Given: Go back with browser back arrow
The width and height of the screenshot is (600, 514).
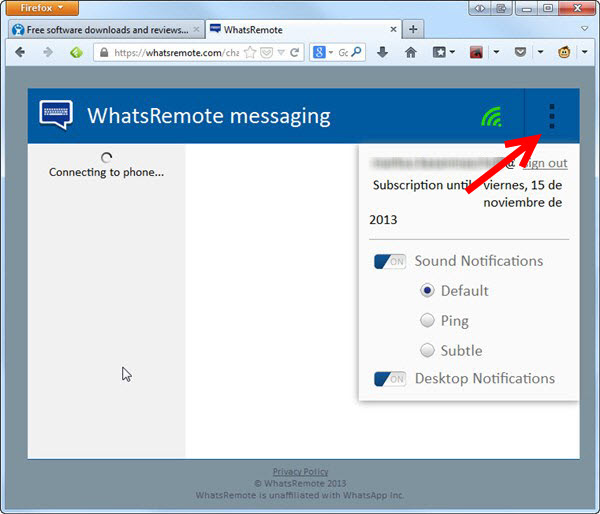Looking at the screenshot, I should coord(19,52).
